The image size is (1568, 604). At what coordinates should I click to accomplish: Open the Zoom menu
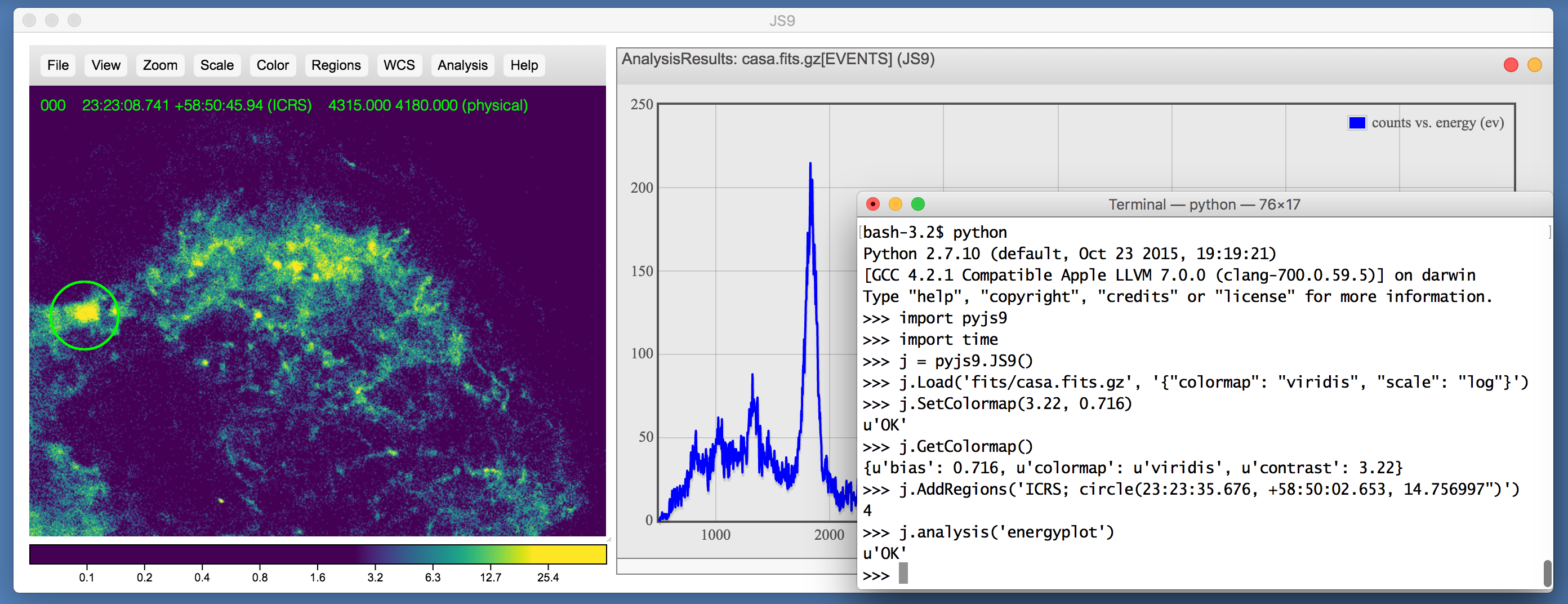click(160, 65)
